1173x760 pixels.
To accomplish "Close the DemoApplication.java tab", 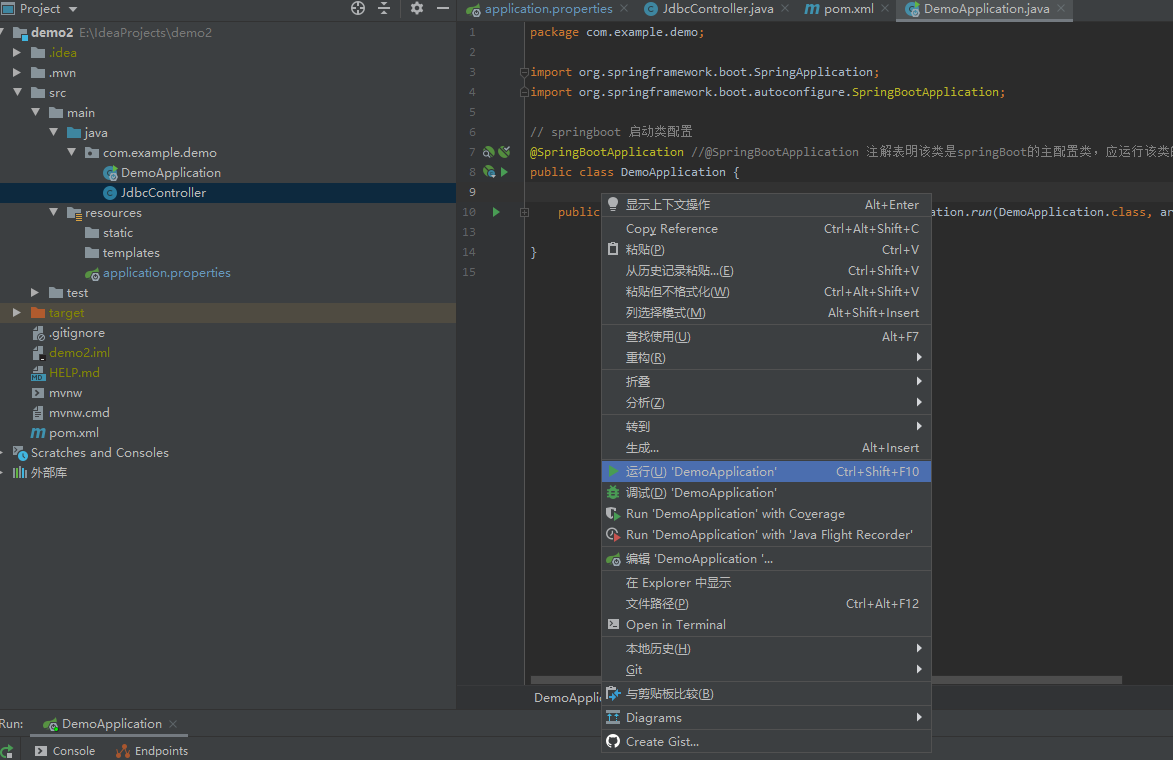I will pyautogui.click(x=1061, y=8).
